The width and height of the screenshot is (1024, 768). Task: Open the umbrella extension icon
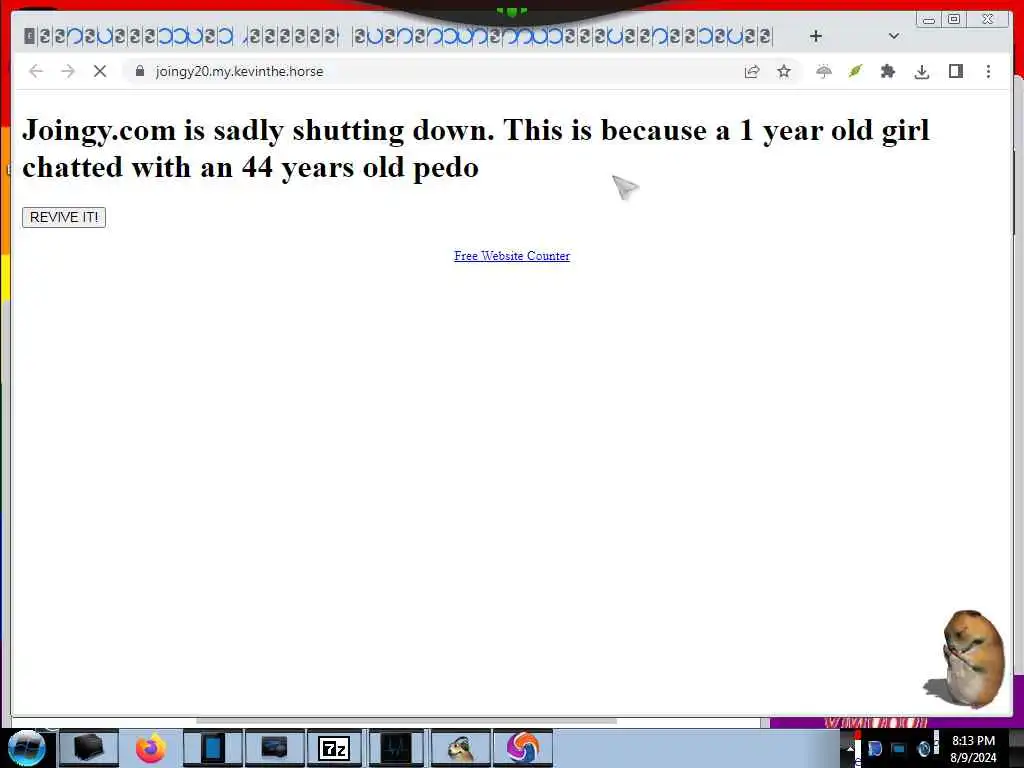pos(824,71)
